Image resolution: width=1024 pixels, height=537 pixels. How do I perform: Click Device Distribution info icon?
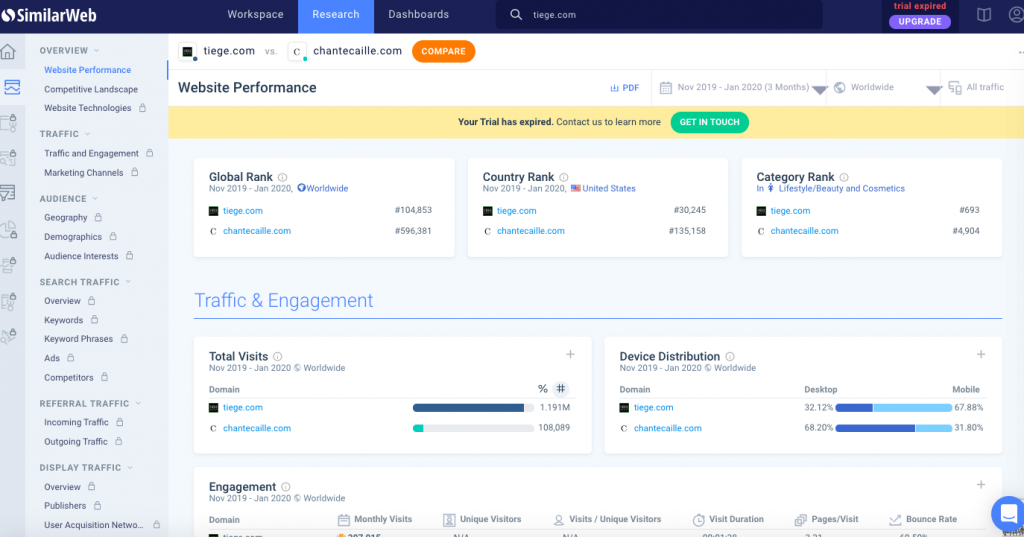[x=730, y=356]
